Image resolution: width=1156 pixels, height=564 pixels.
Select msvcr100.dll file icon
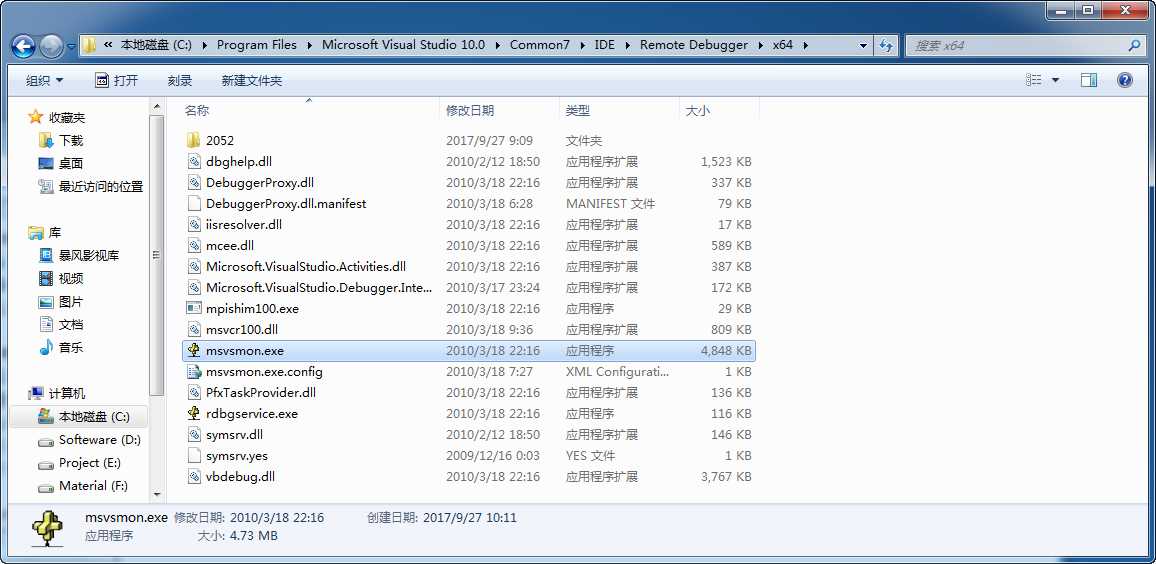(193, 330)
